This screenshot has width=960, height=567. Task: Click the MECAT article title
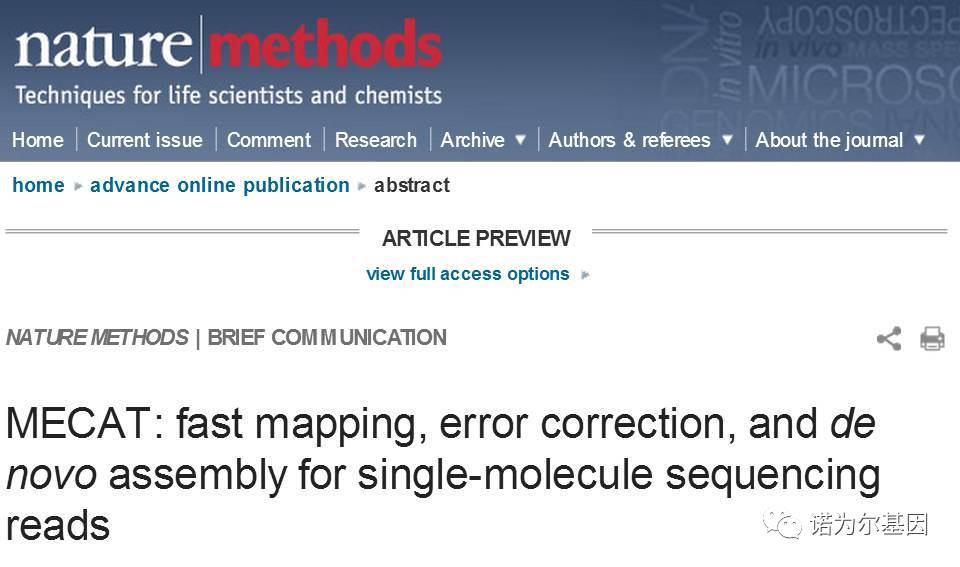point(443,474)
